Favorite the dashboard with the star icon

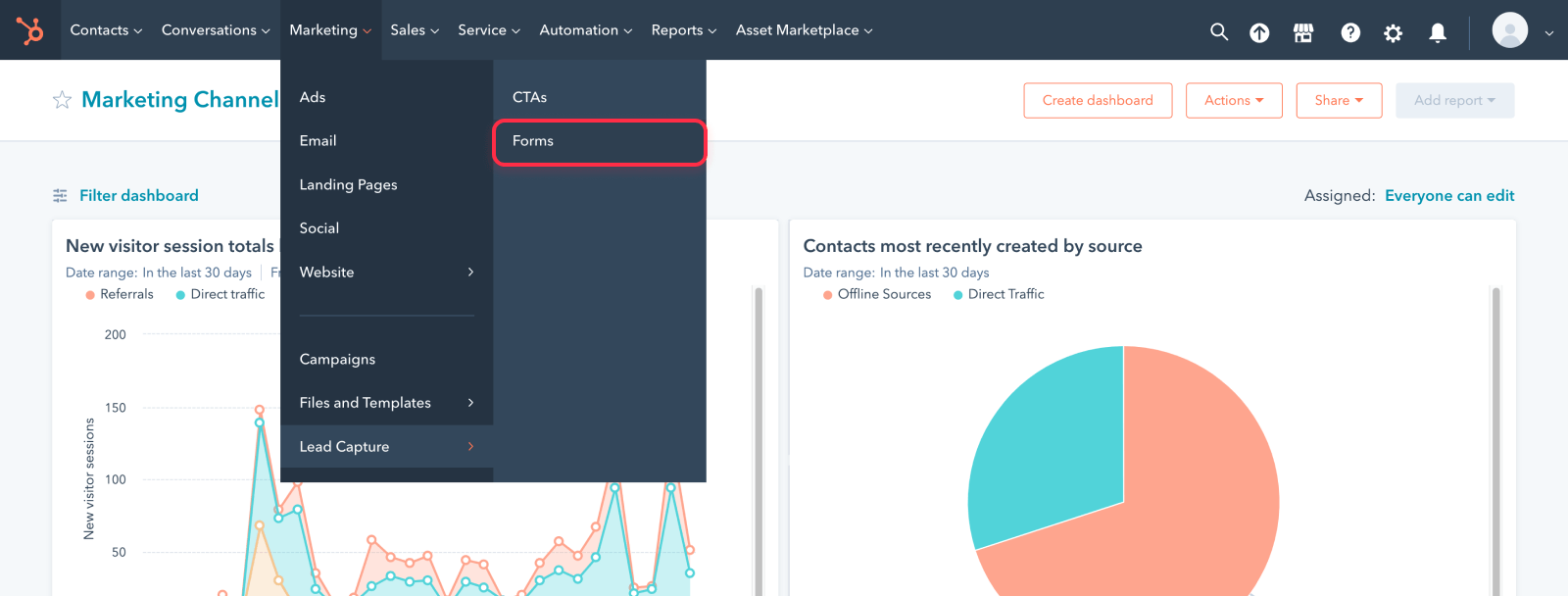point(62,100)
